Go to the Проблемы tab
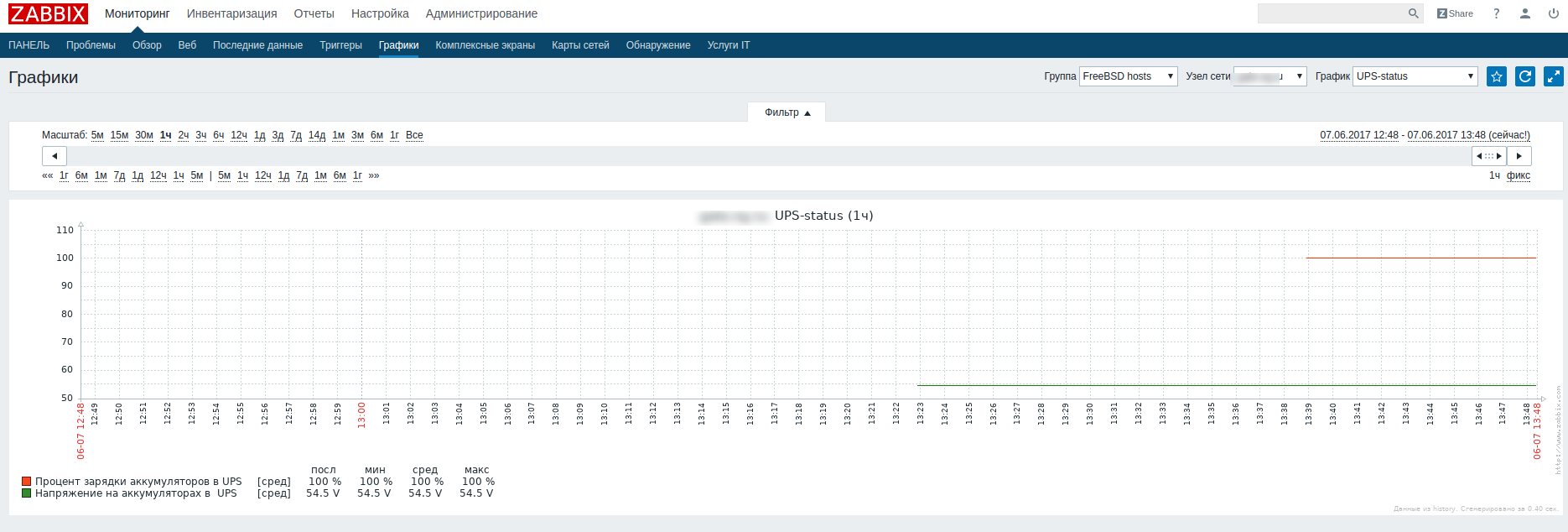1568x532 pixels. point(91,45)
